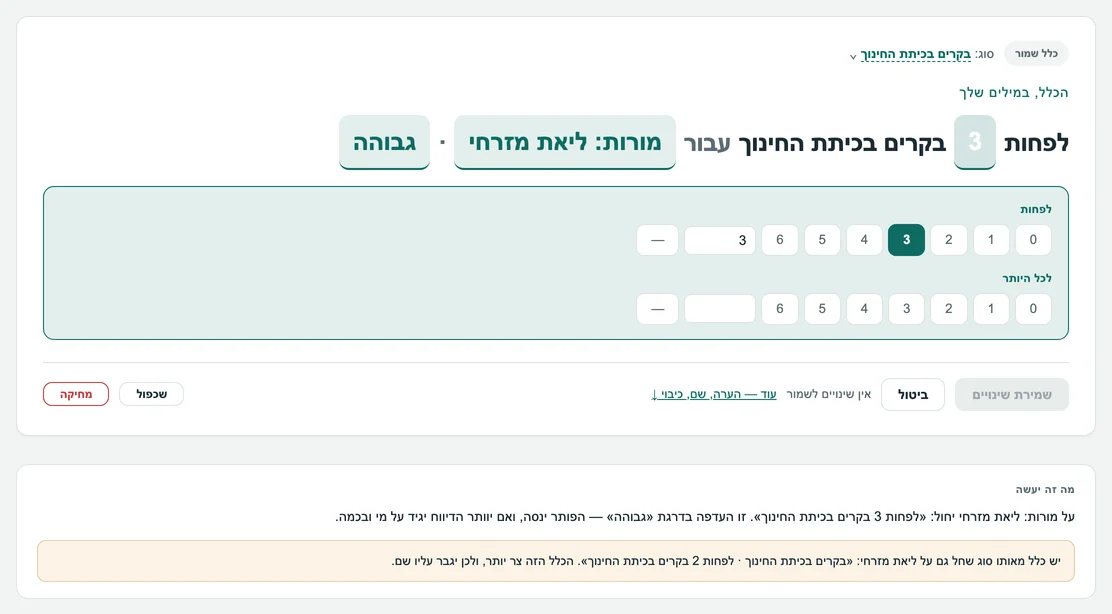Select 2 in the לכל היותר row
Viewport: 1112px width, 614px height.
[x=948, y=308]
